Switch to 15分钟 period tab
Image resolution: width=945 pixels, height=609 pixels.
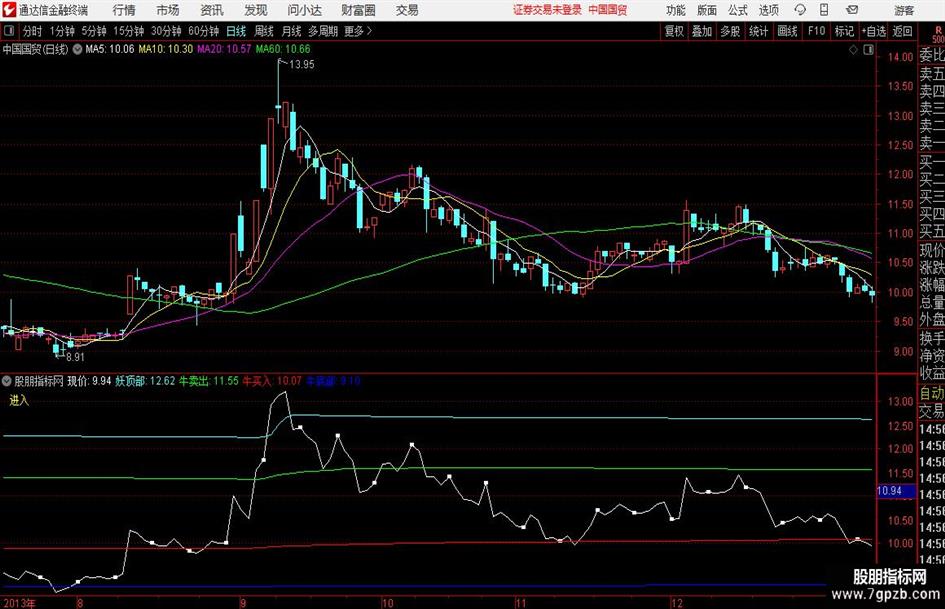[128, 31]
